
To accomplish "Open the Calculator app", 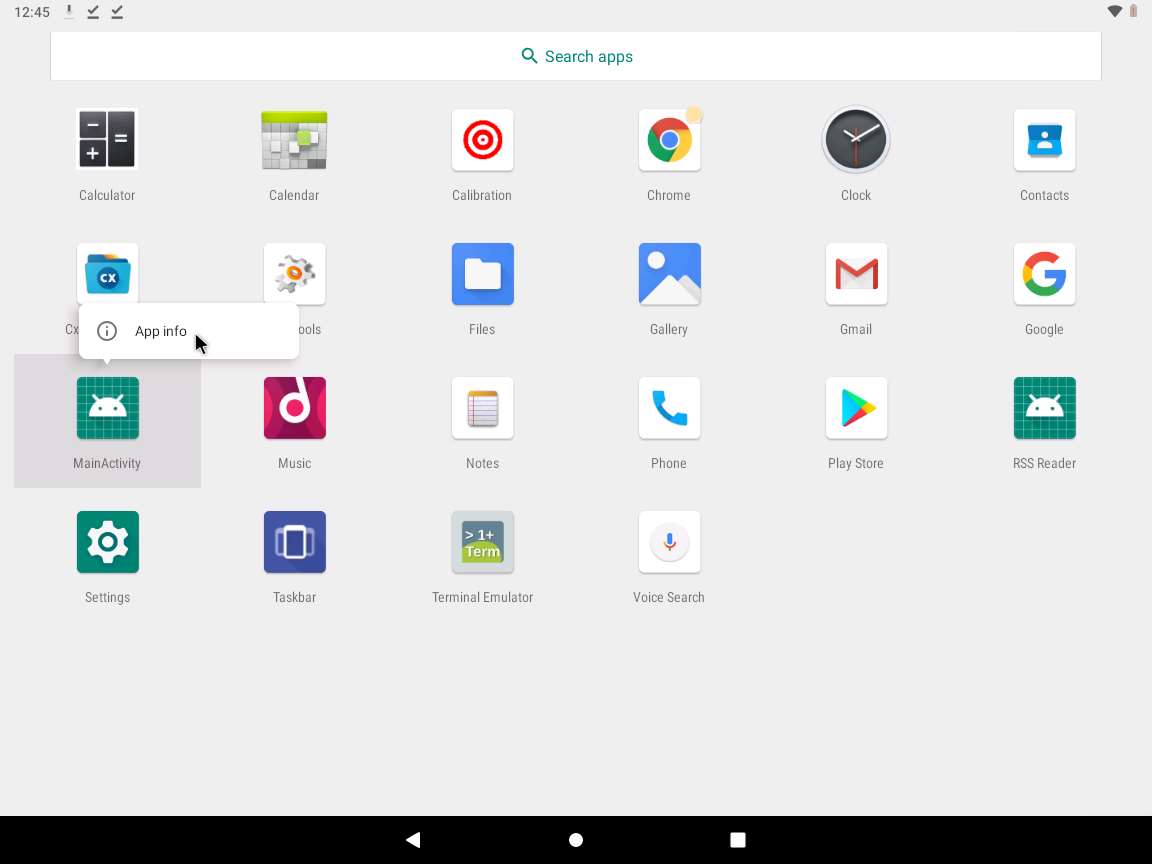I will tap(107, 140).
